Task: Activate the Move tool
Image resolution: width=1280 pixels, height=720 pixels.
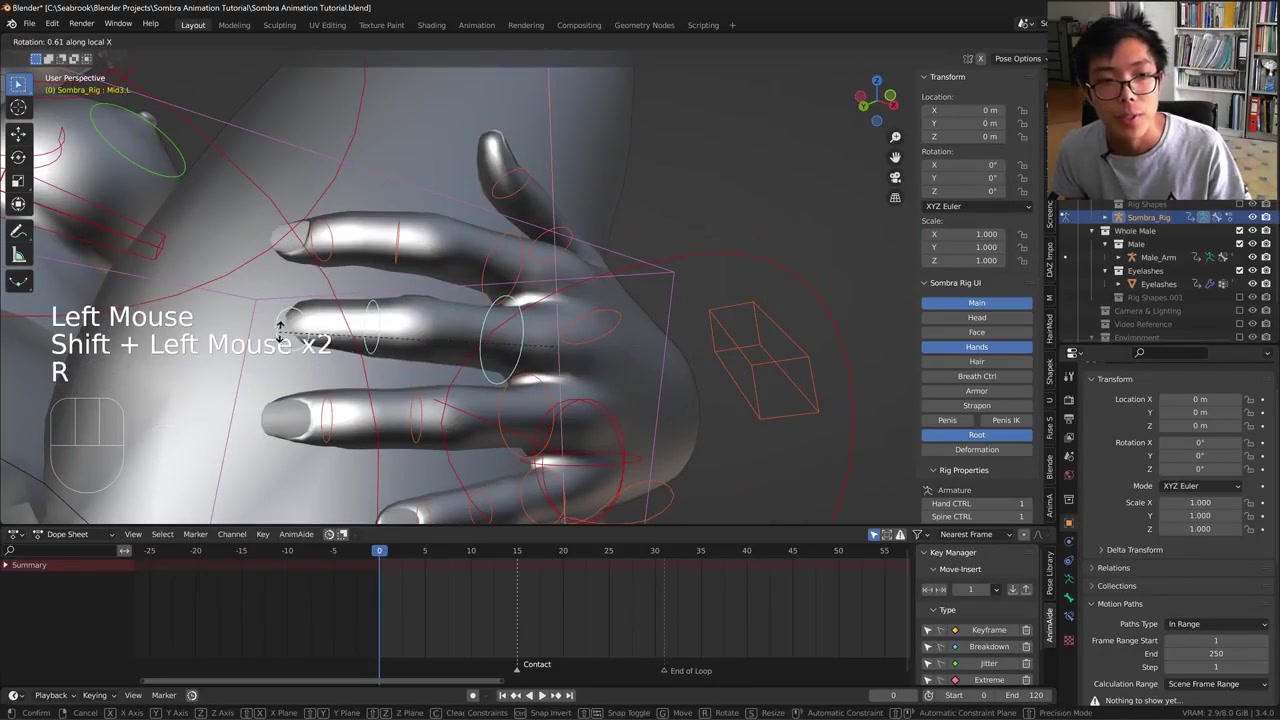Action: [x=18, y=134]
